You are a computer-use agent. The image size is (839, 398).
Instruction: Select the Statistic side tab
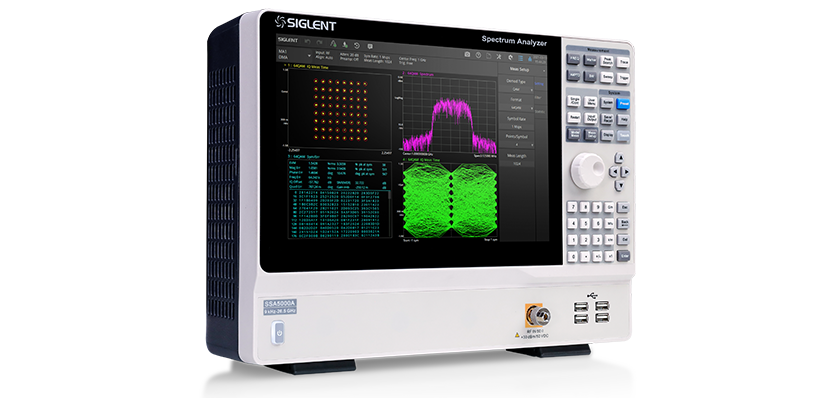tap(539, 111)
